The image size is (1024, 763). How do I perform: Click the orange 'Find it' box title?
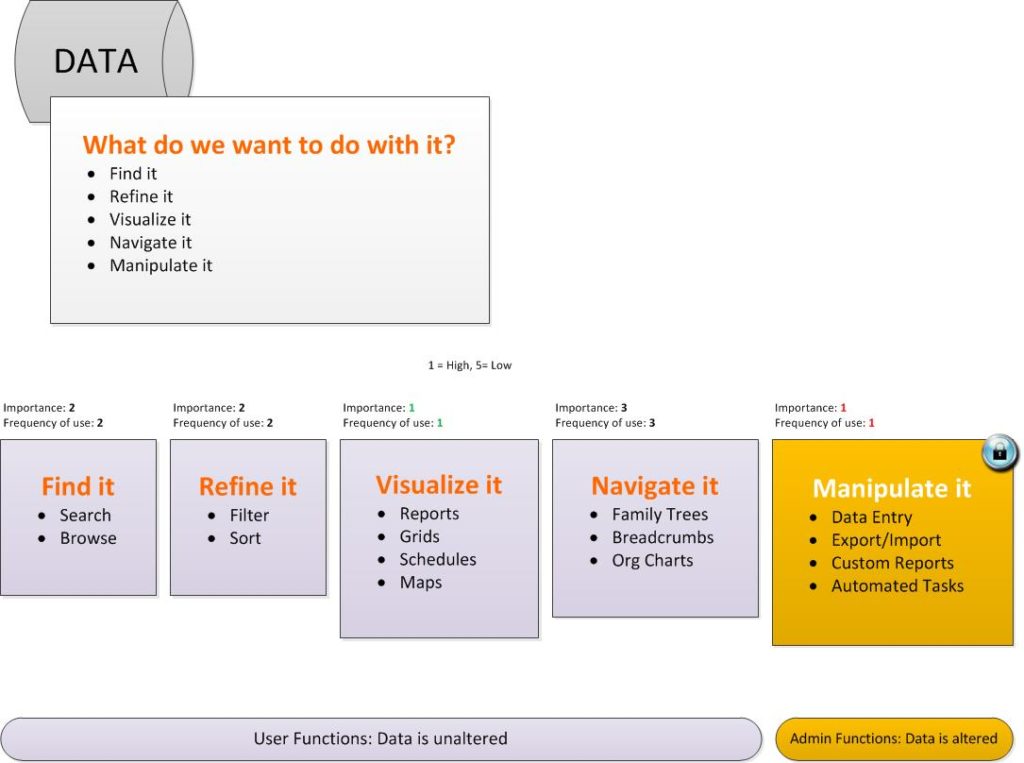(78, 487)
